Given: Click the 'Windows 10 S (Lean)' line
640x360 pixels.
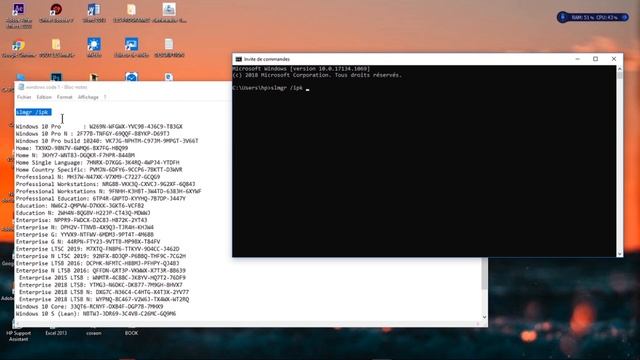Looking at the screenshot, I should (96, 313).
